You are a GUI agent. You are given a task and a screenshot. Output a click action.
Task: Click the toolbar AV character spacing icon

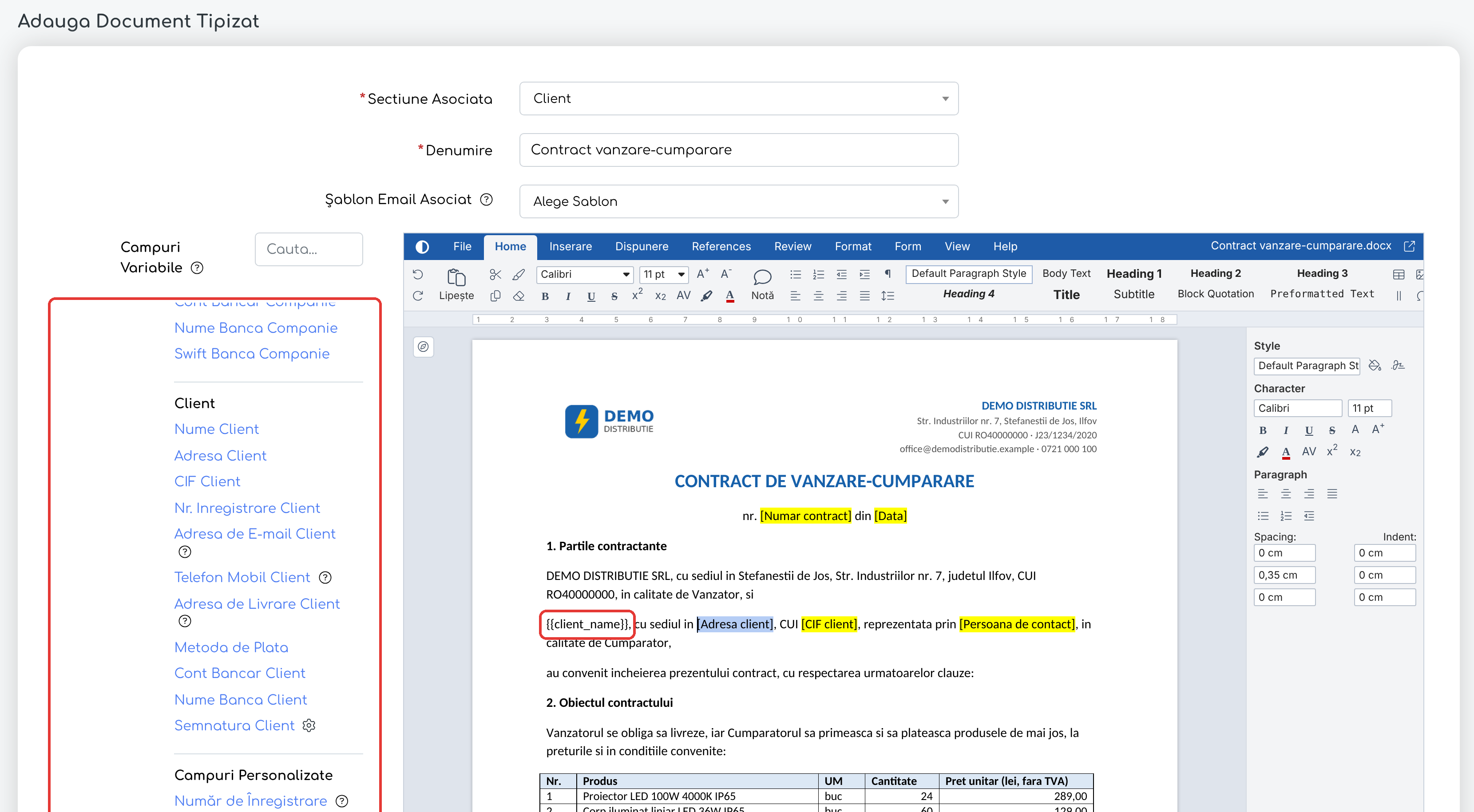(x=683, y=296)
